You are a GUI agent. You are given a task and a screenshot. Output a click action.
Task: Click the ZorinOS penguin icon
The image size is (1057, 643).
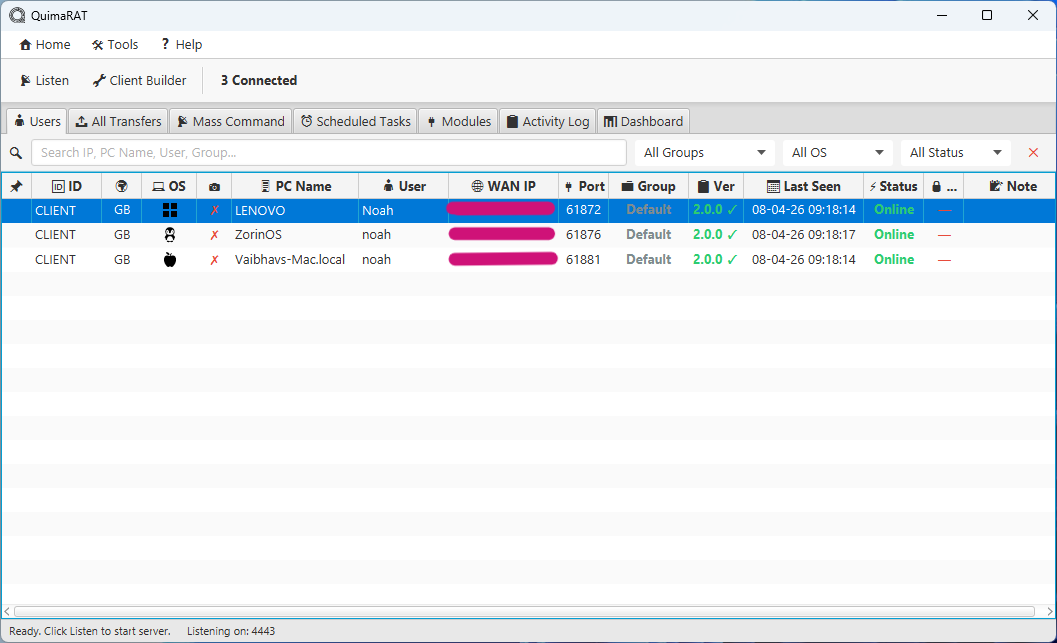pos(169,234)
